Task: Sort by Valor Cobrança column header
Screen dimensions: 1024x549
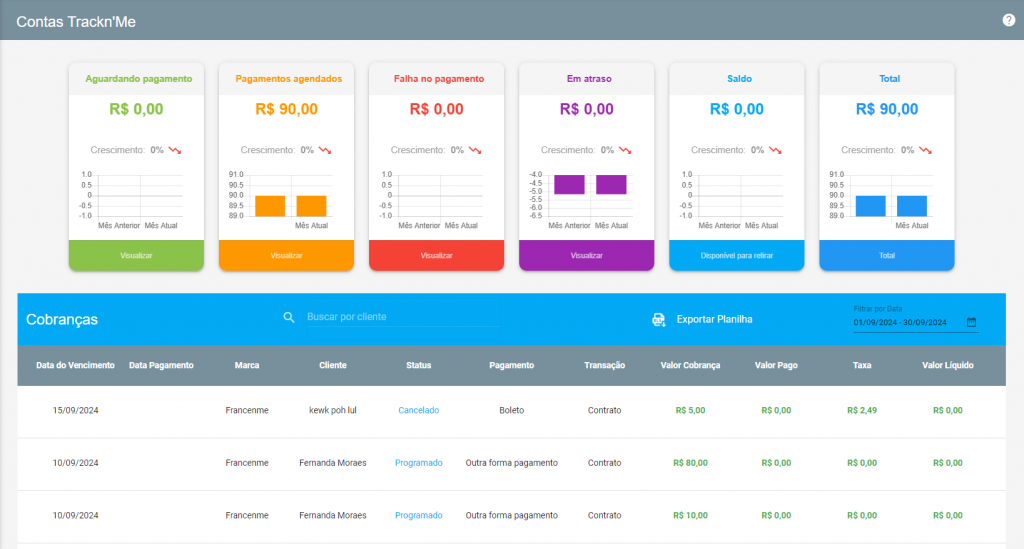Action: (x=690, y=366)
